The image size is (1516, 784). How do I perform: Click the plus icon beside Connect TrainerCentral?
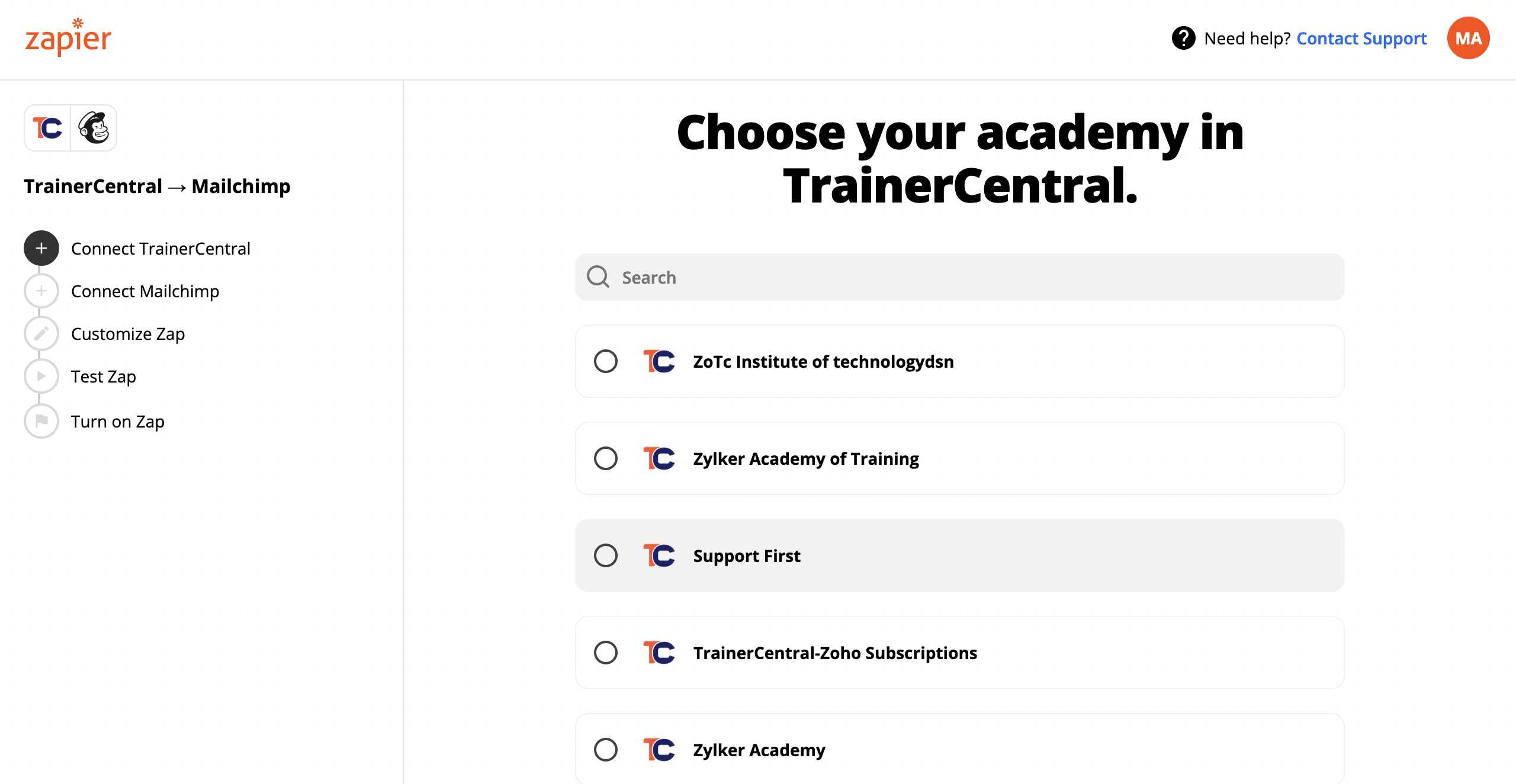point(41,248)
